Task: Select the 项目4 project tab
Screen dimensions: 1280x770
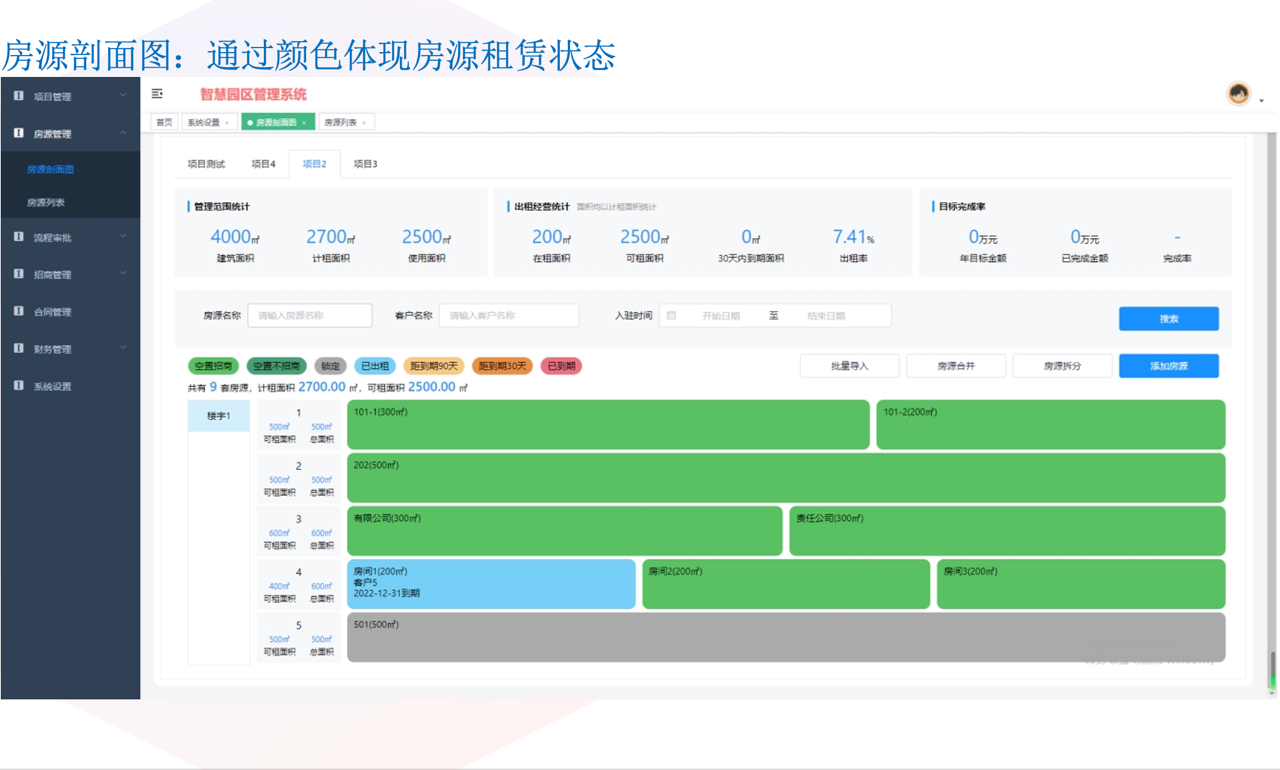Action: [x=263, y=164]
